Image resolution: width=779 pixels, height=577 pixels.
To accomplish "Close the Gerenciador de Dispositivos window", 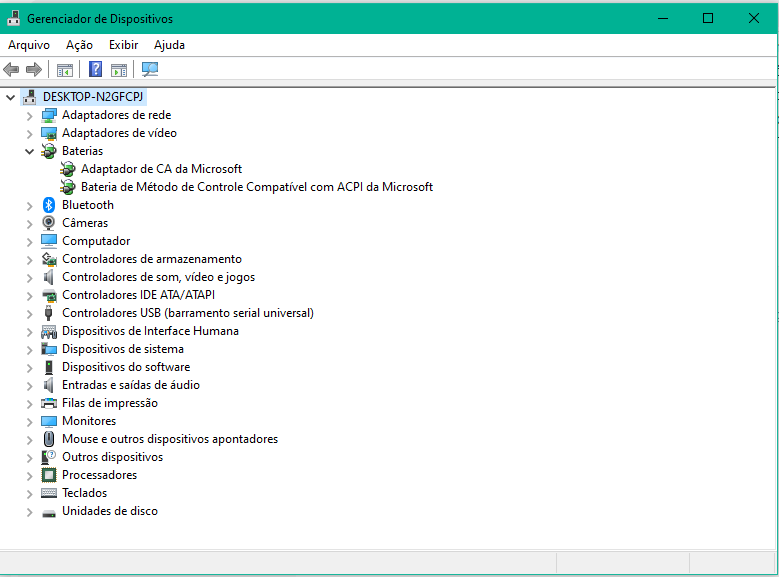I will tap(754, 18).
